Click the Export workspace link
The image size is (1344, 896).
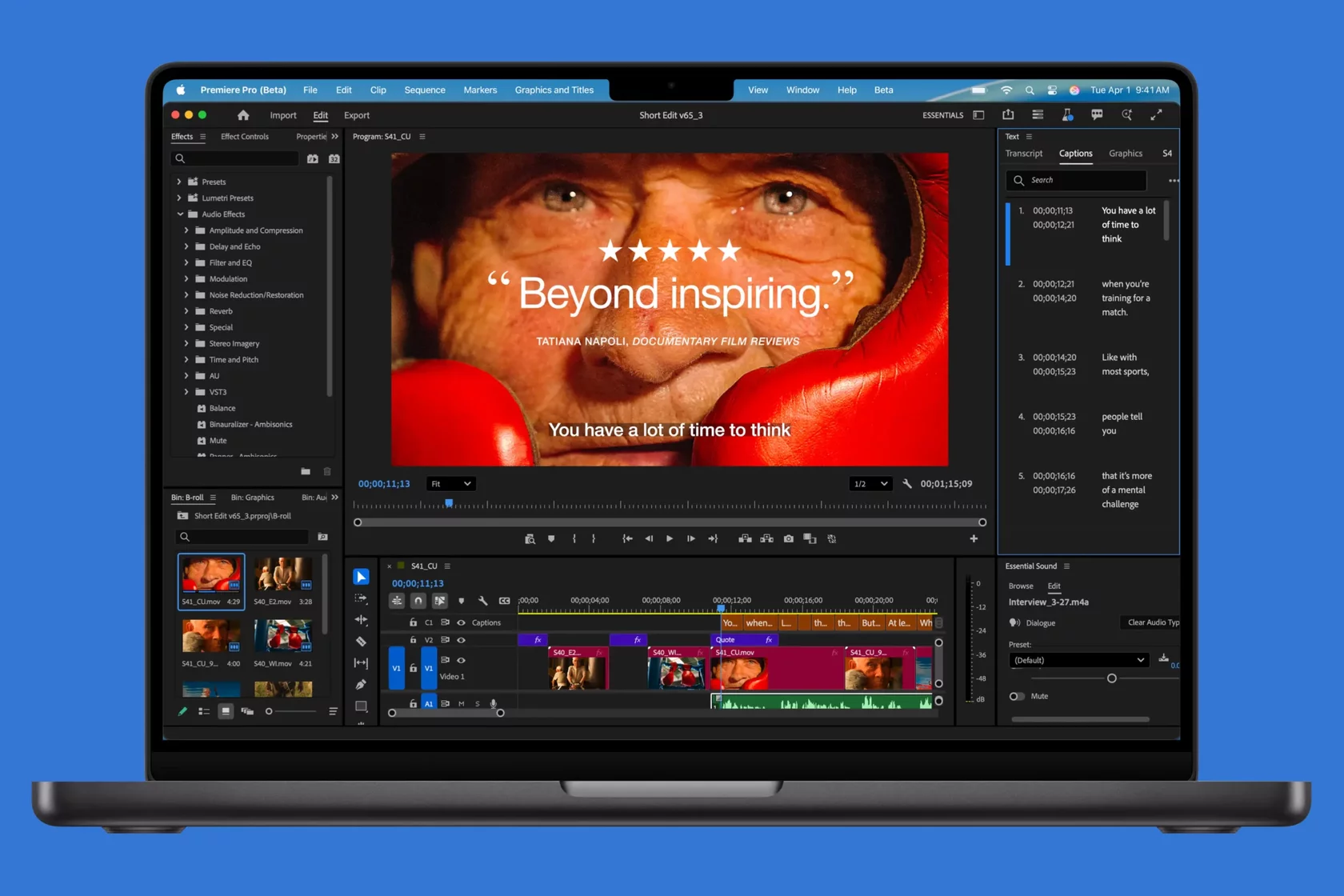click(357, 115)
